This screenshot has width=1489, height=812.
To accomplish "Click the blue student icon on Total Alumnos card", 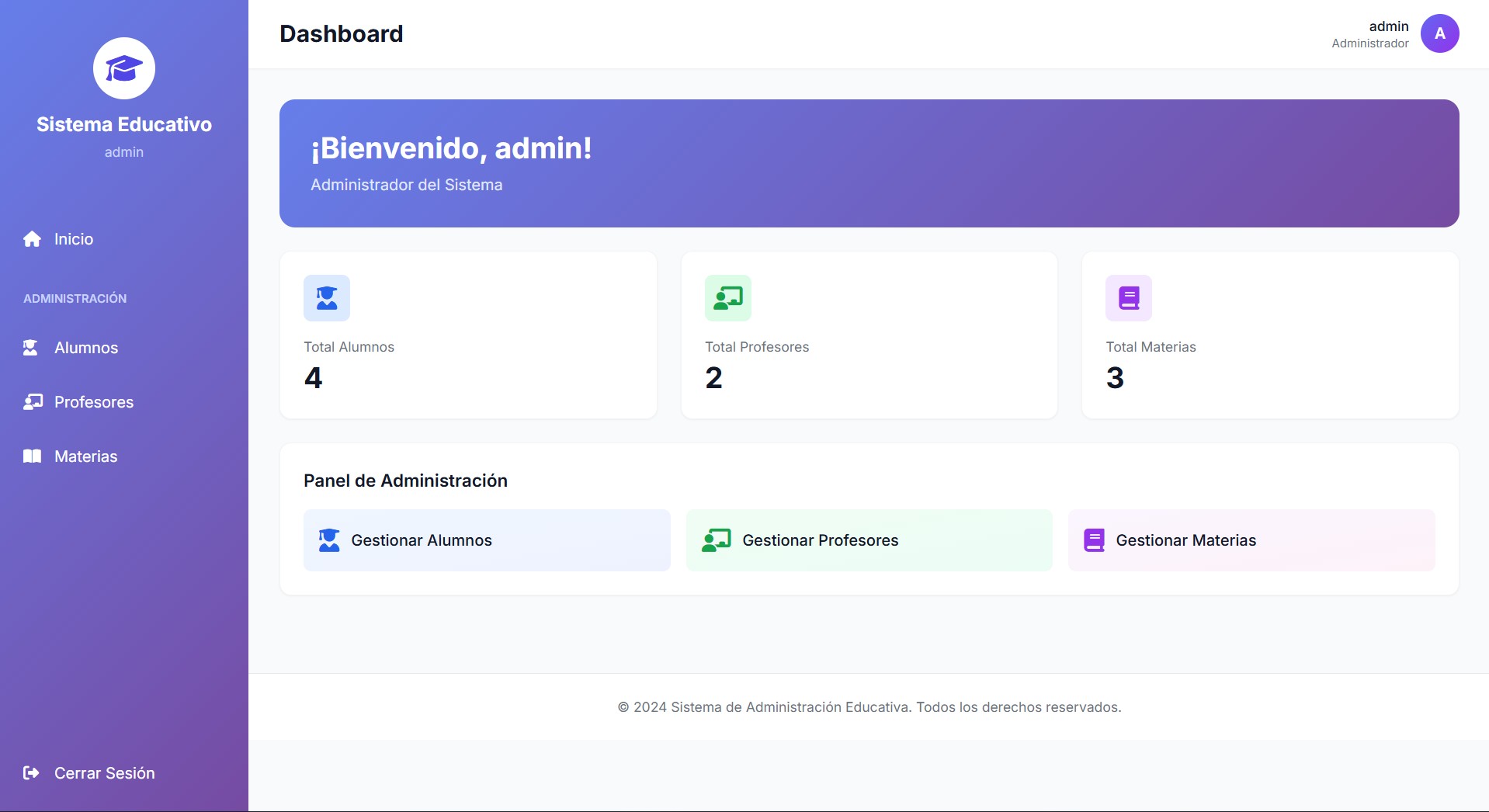I will tap(326, 297).
